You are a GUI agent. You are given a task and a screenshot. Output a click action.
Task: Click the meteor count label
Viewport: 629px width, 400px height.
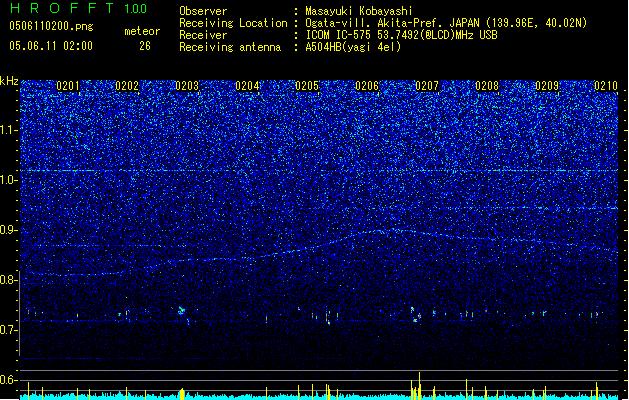tap(142, 31)
